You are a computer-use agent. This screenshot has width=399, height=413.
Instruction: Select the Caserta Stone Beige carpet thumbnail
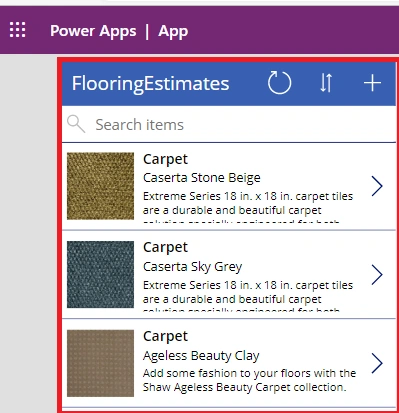[x=100, y=186]
